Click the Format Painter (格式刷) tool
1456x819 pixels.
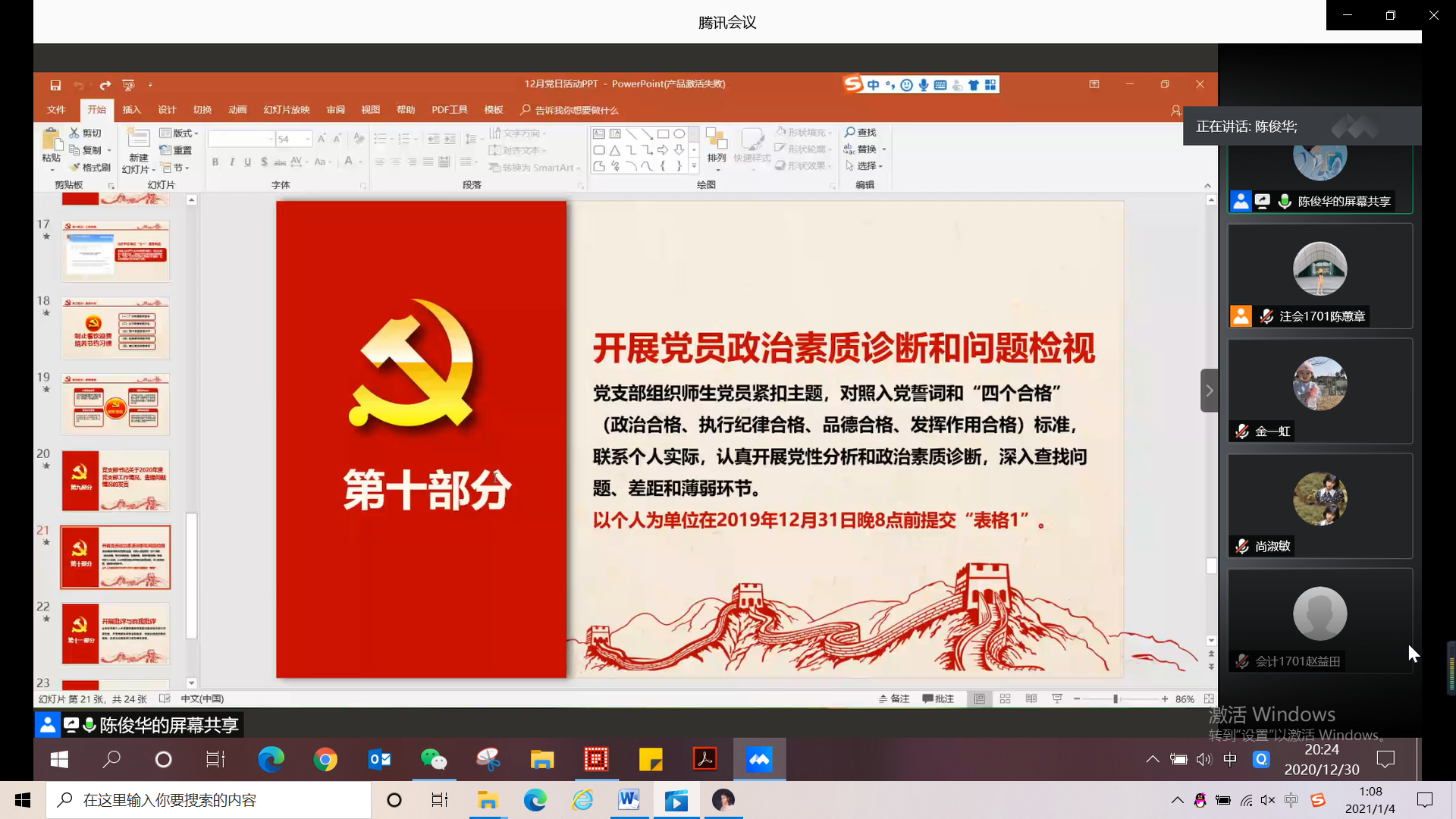pyautogui.click(x=90, y=168)
